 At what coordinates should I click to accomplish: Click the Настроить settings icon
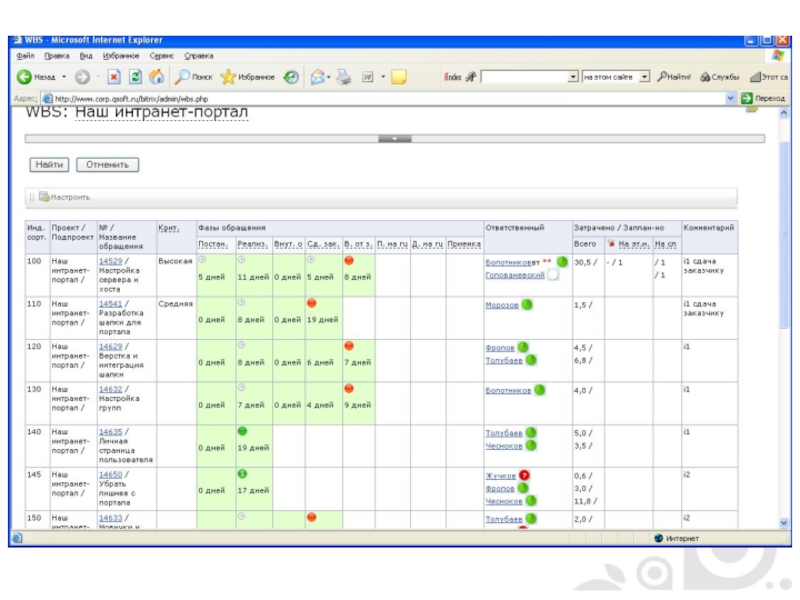coord(45,197)
